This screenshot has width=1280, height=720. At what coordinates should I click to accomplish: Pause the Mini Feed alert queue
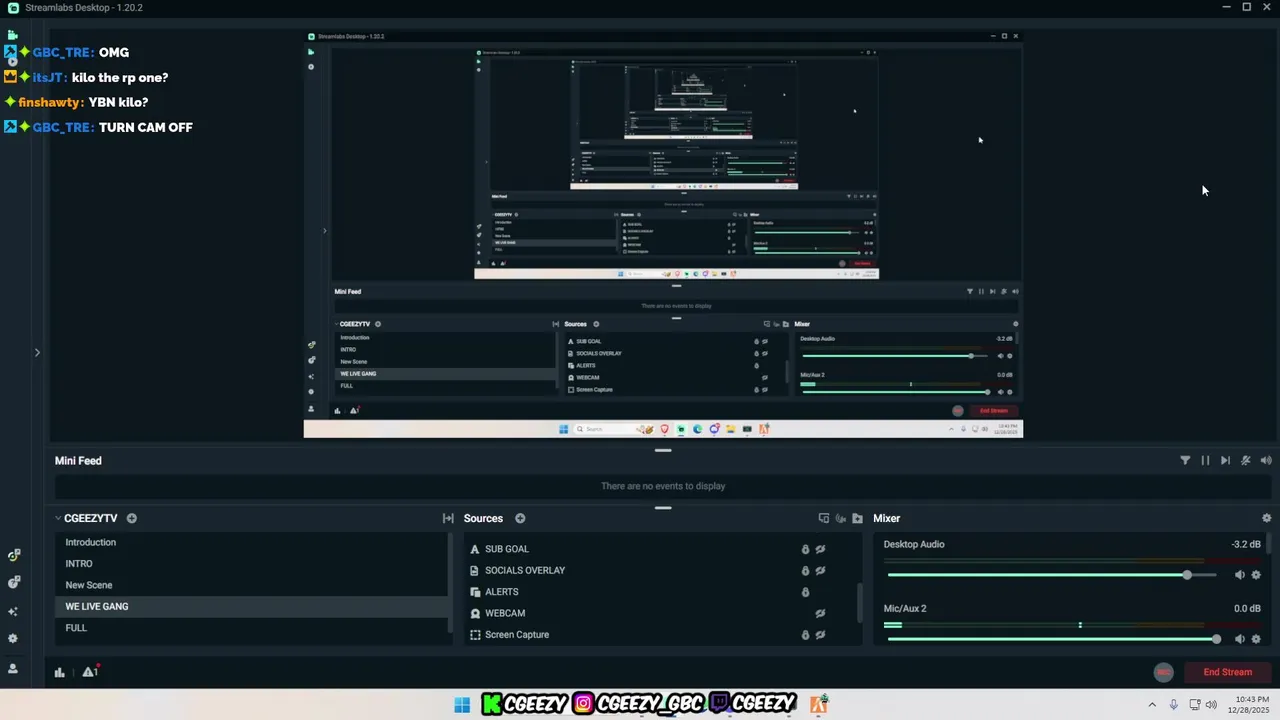(1205, 460)
